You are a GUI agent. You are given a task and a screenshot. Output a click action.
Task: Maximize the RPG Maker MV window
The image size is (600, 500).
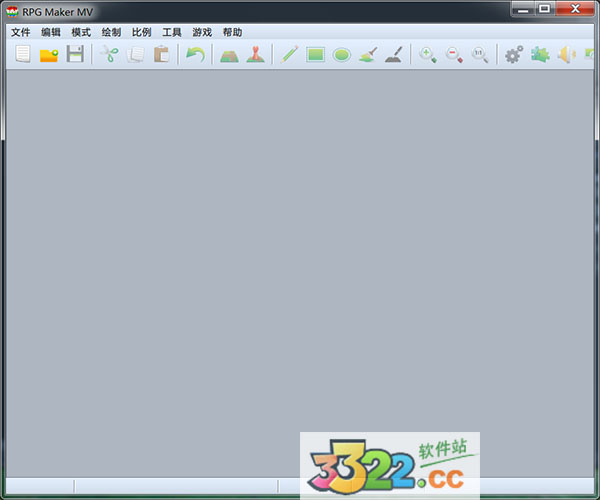pos(545,9)
